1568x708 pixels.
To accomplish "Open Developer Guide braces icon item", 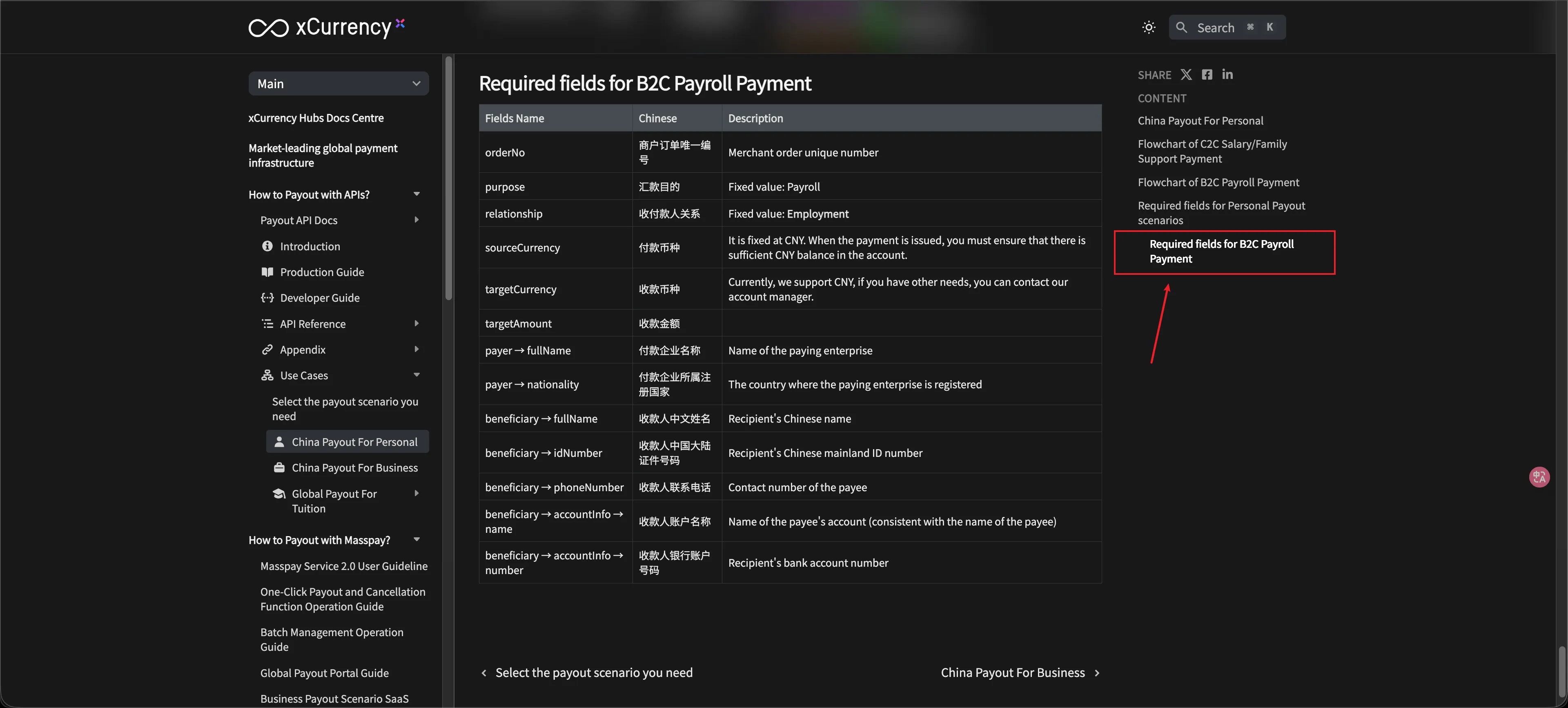I will click(319, 298).
